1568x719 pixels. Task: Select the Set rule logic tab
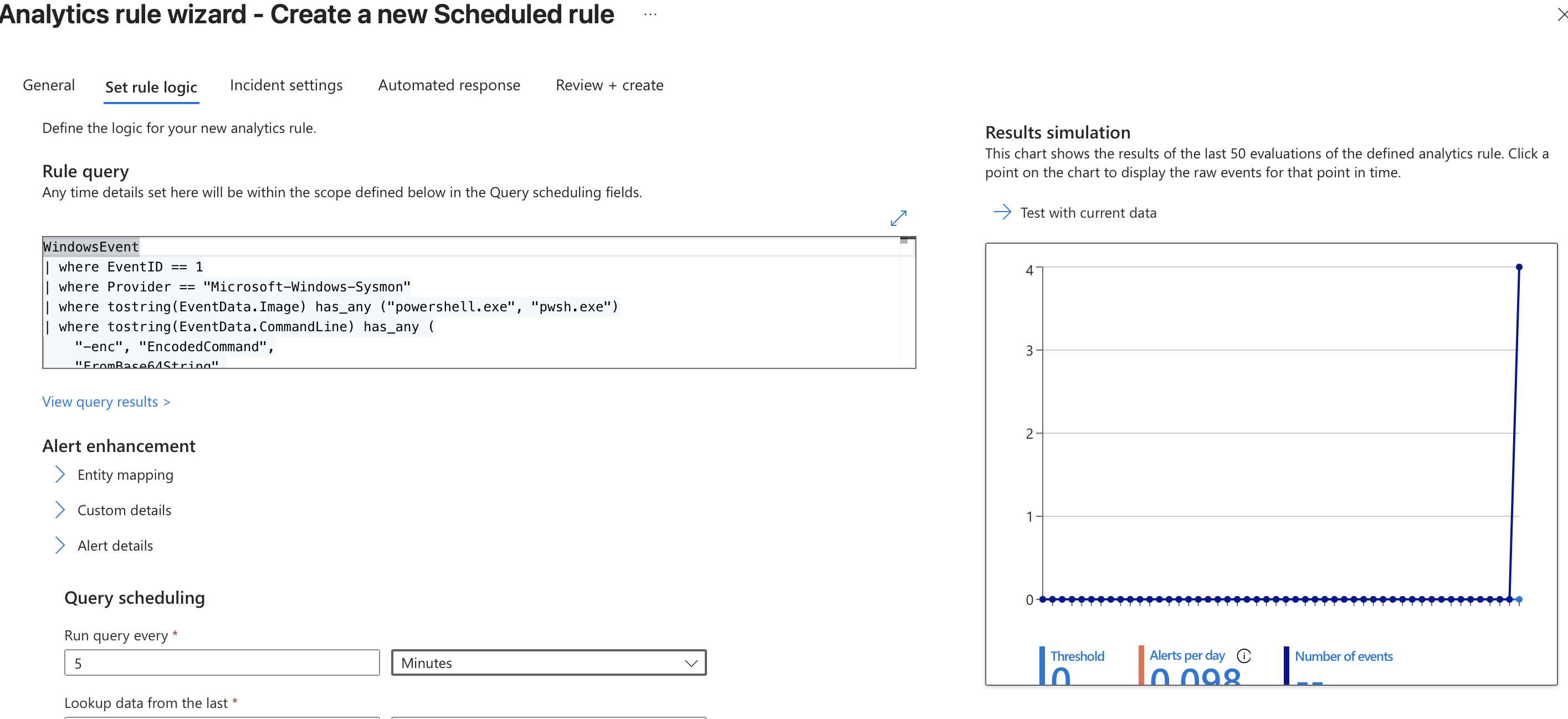[x=151, y=87]
